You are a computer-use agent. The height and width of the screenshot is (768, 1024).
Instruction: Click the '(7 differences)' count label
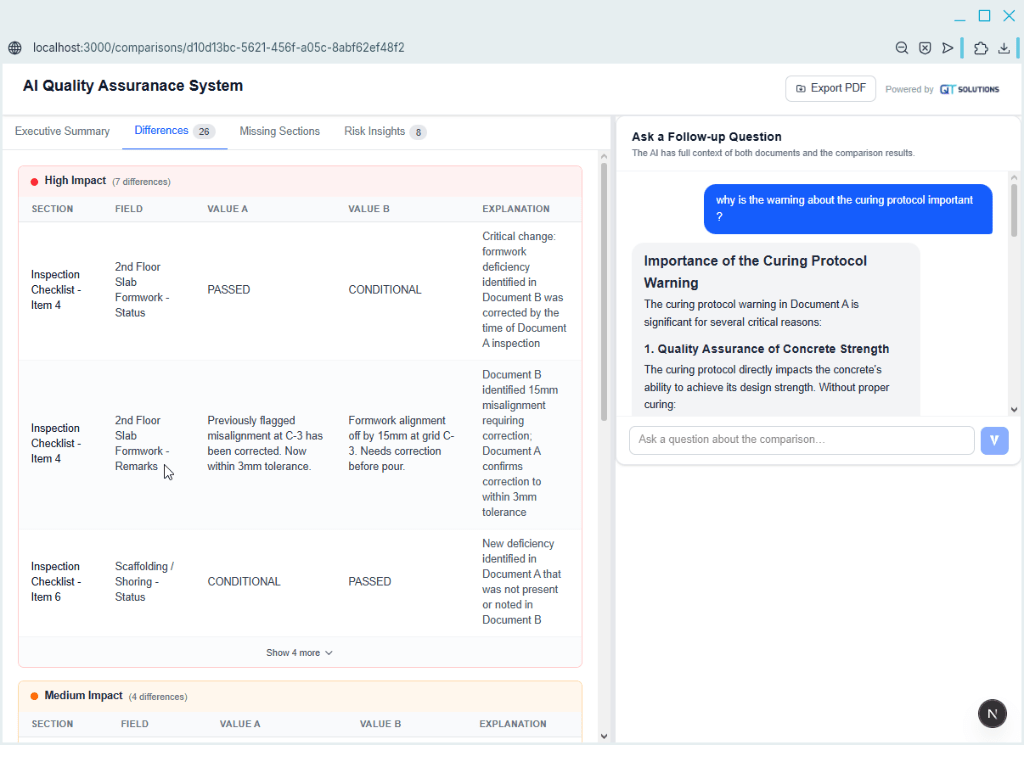141,182
